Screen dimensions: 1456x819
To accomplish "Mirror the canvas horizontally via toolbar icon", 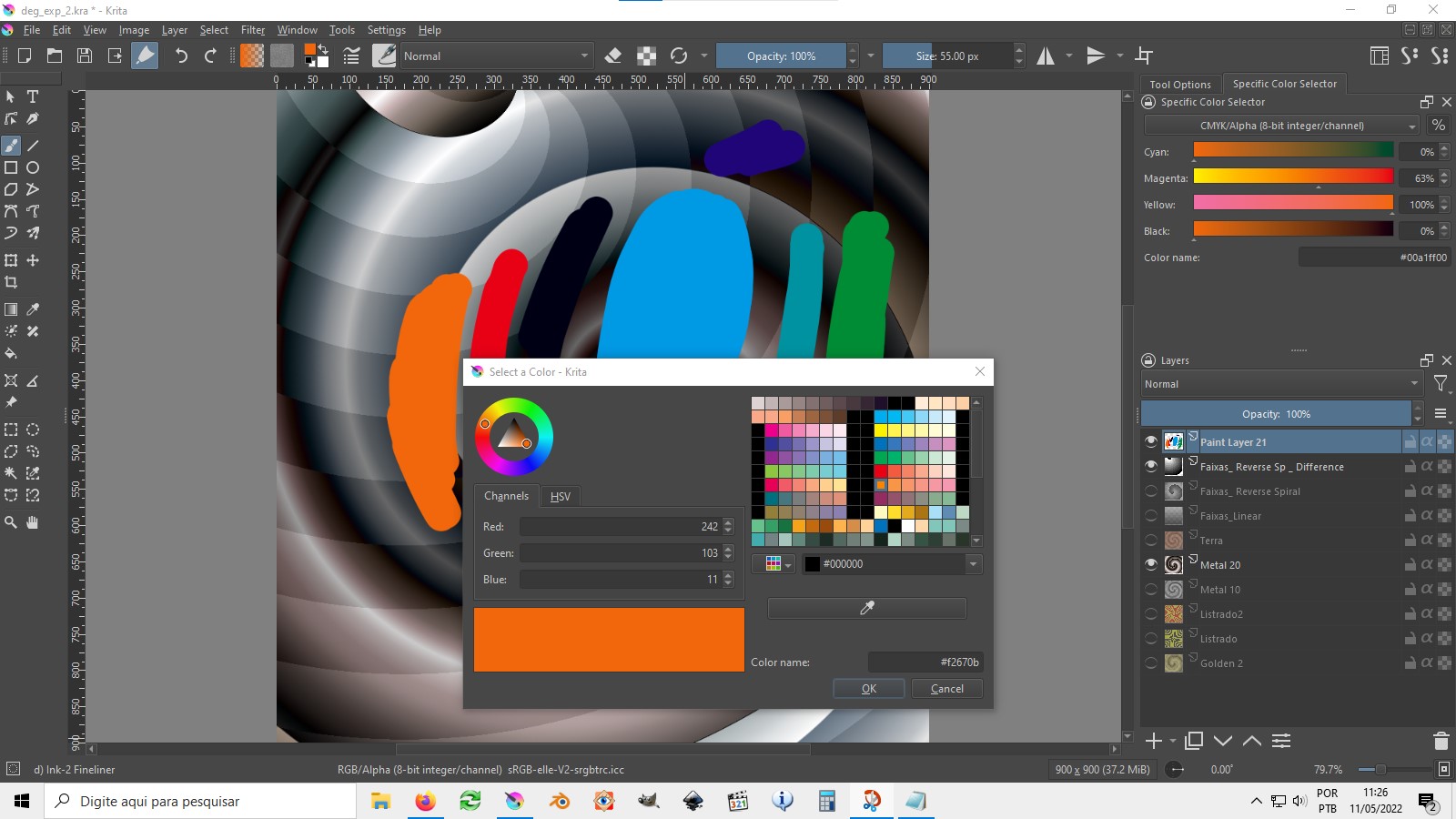I will click(1046, 56).
